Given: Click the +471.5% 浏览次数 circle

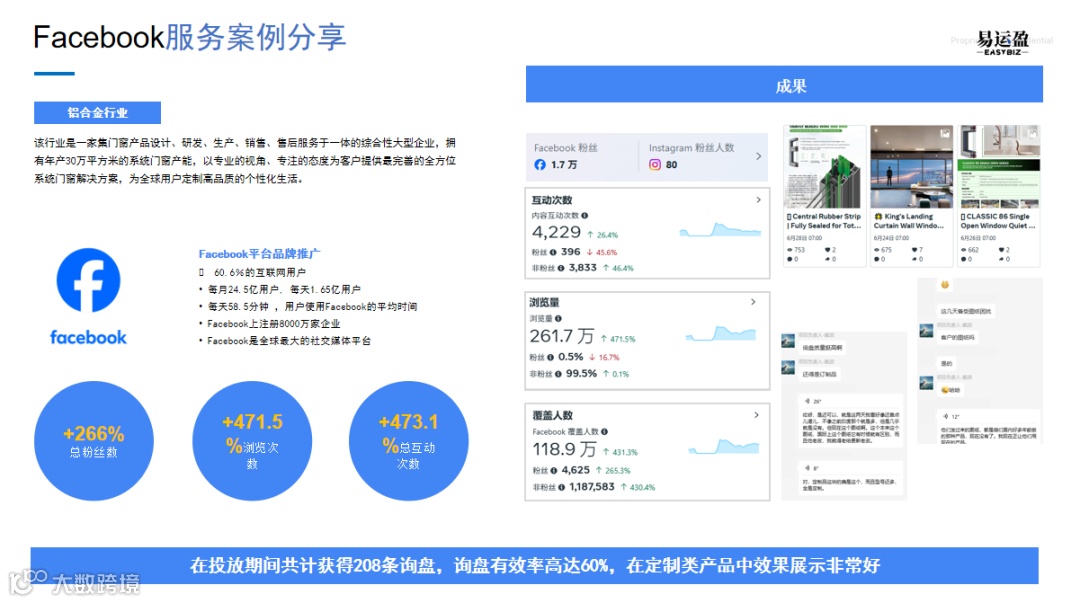Looking at the screenshot, I should point(252,441).
